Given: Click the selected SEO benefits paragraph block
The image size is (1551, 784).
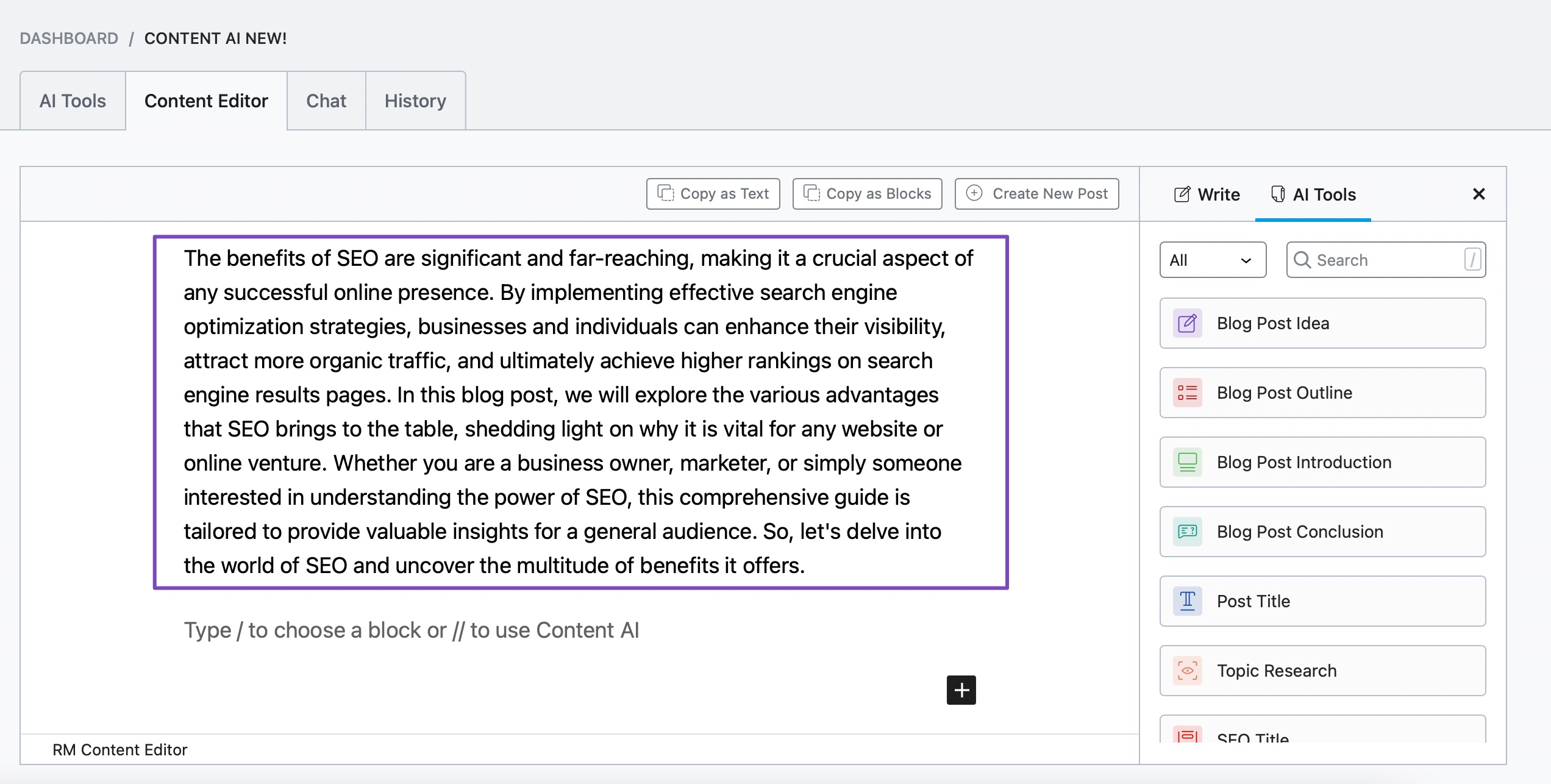Looking at the screenshot, I should click(580, 412).
